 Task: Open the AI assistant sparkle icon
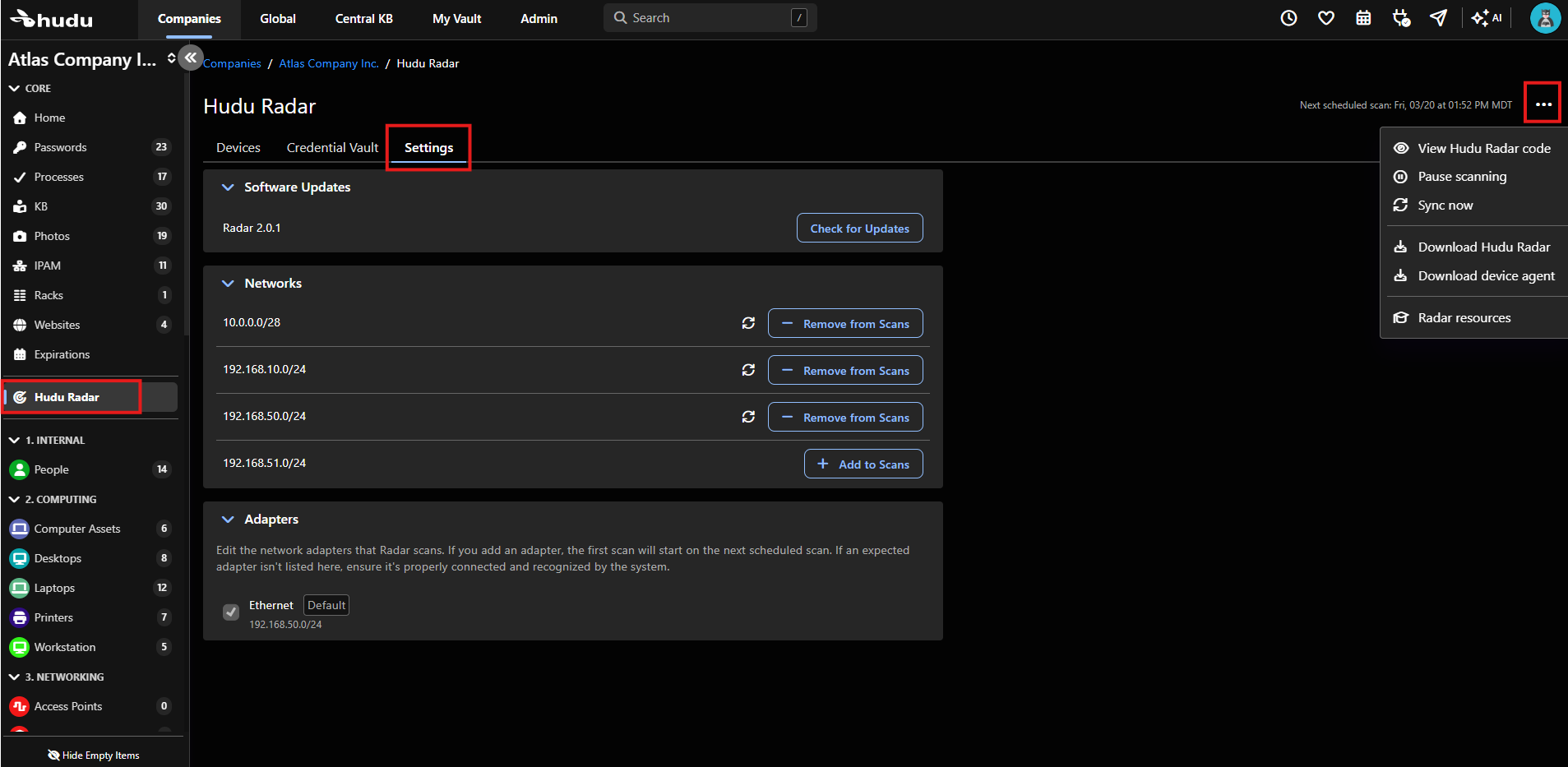[1487, 18]
